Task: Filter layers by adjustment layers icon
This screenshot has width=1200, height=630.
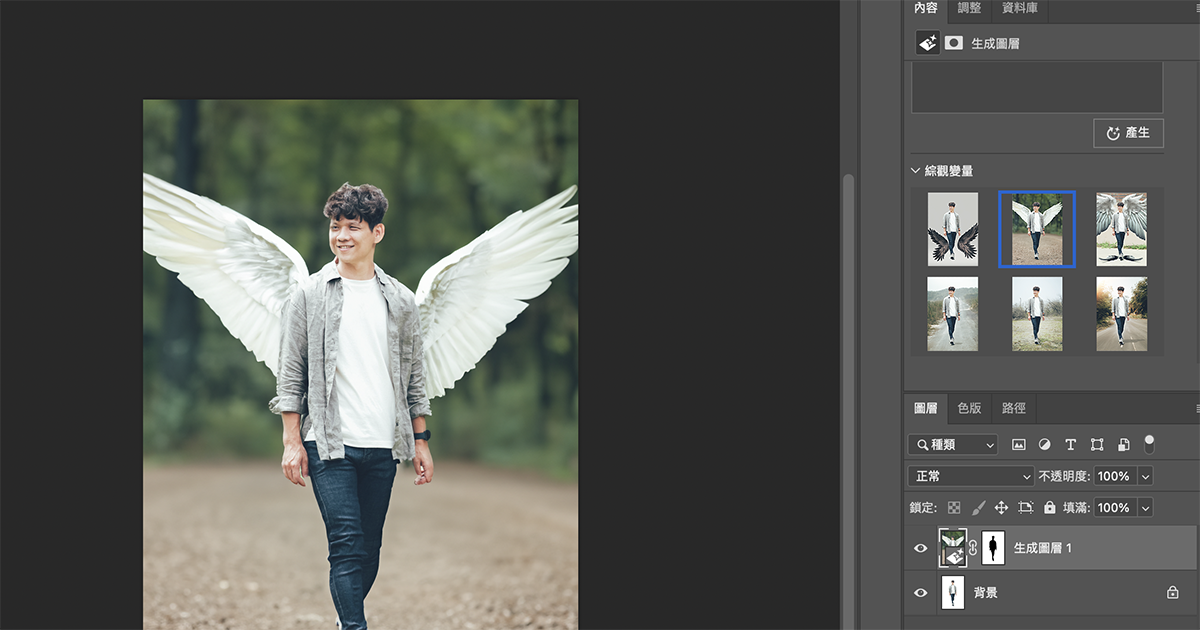Action: 1045,445
